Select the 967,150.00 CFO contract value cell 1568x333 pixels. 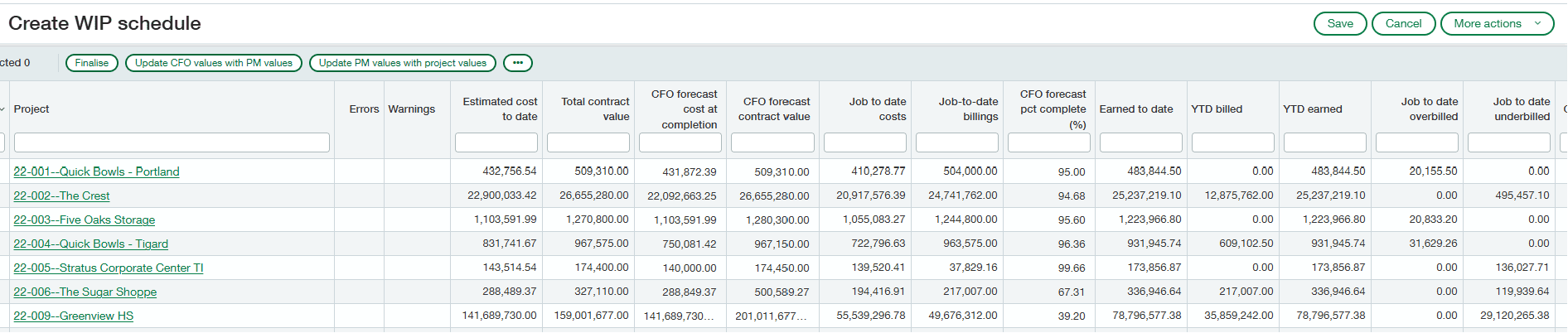pyautogui.click(x=772, y=244)
